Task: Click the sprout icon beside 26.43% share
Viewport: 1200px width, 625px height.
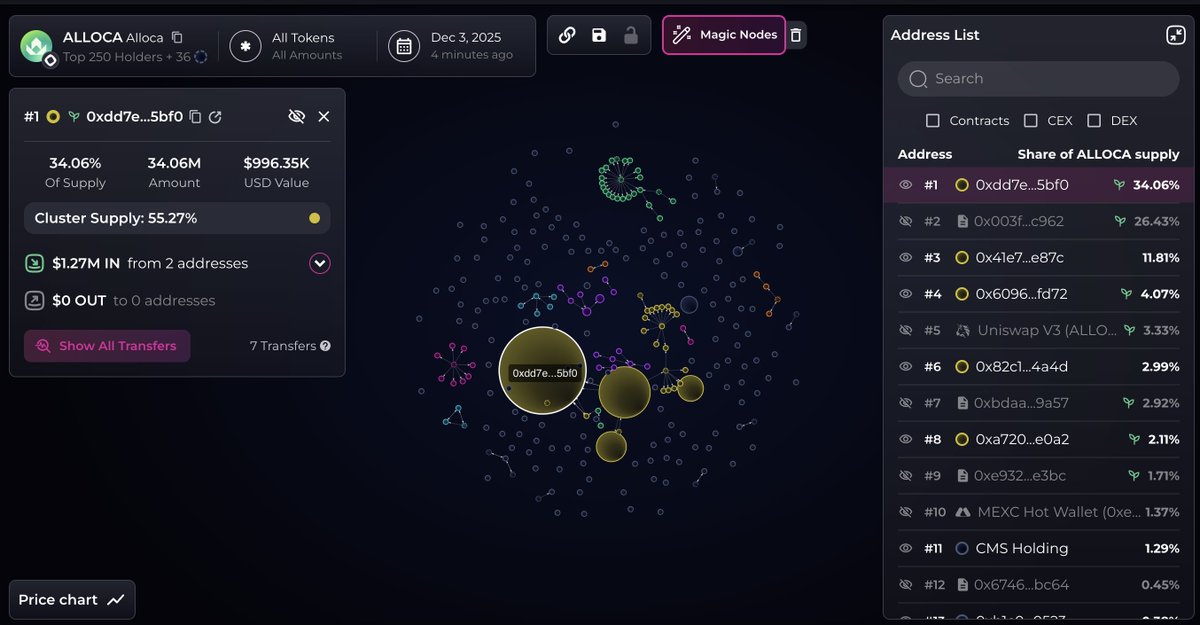Action: coord(1120,221)
